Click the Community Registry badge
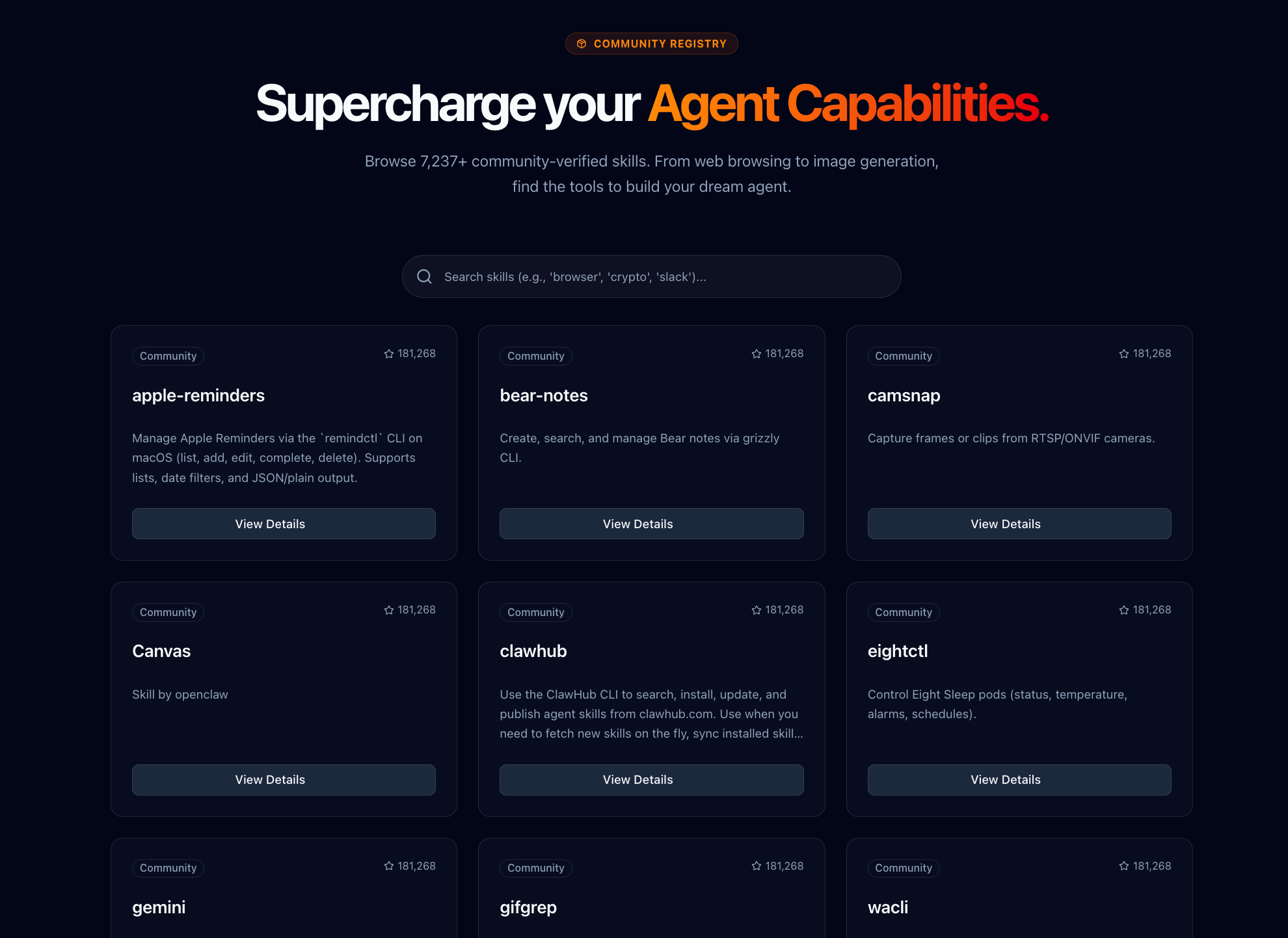Image resolution: width=1288 pixels, height=938 pixels. pos(651,44)
